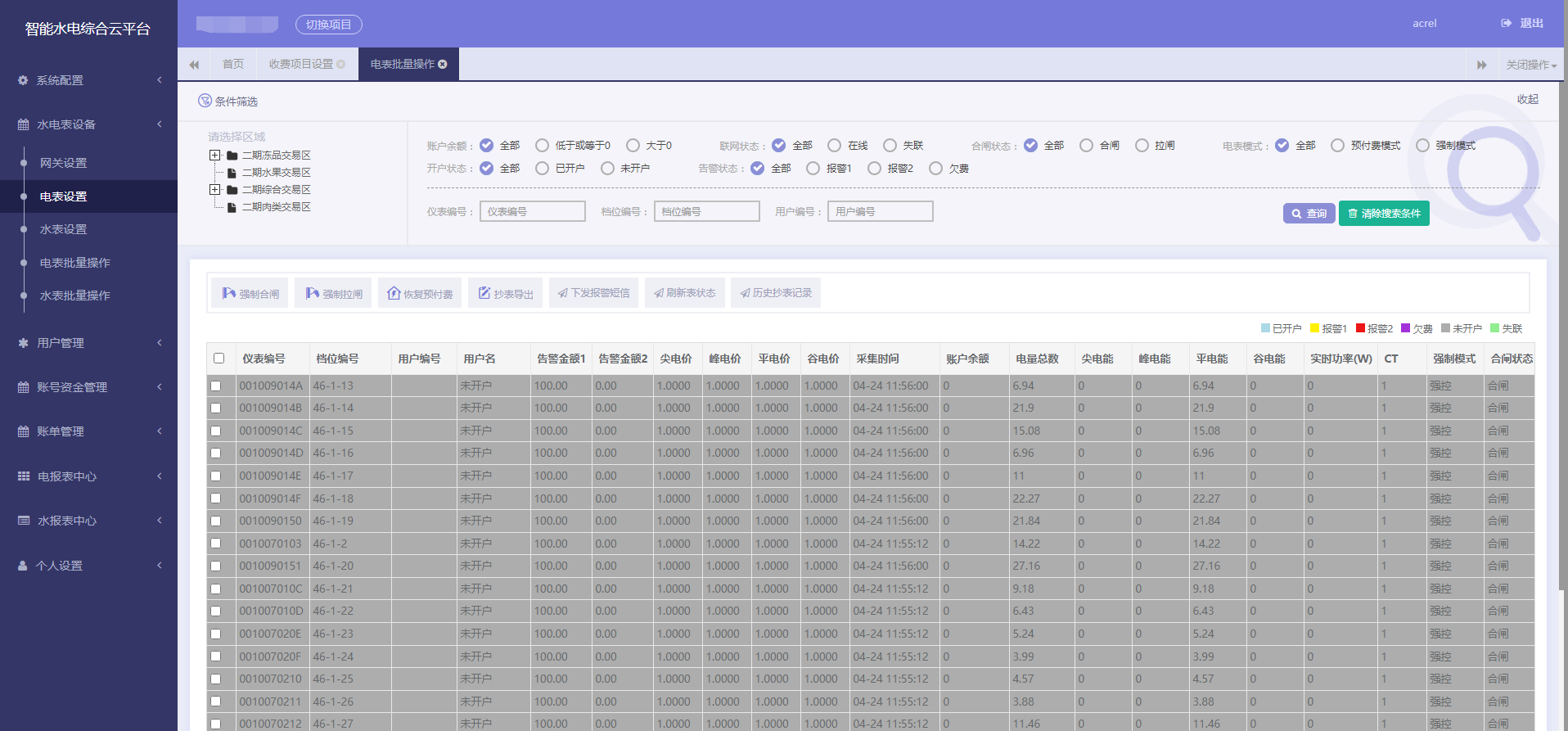This screenshot has width=1568, height=731.
Task: Click the 抄表导出 export icon
Action: coord(484,293)
